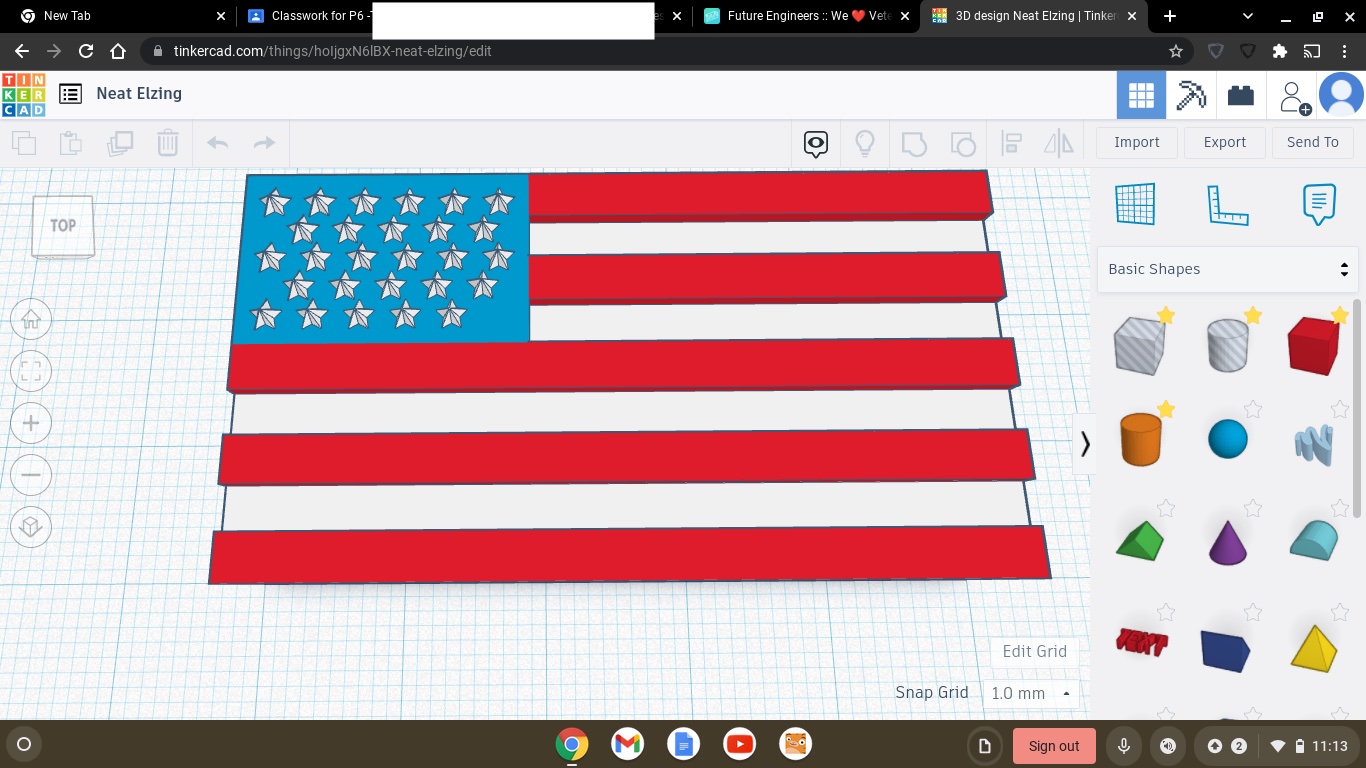
Task: Toggle favorite star on Scribble shape
Action: pos(1340,409)
